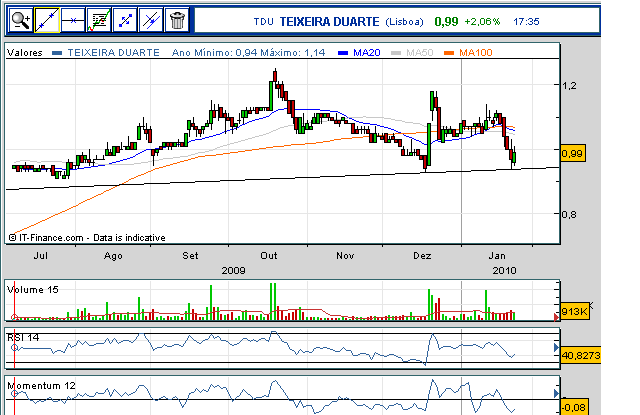
Task: Click the +2,06% change value
Action: 482,22
